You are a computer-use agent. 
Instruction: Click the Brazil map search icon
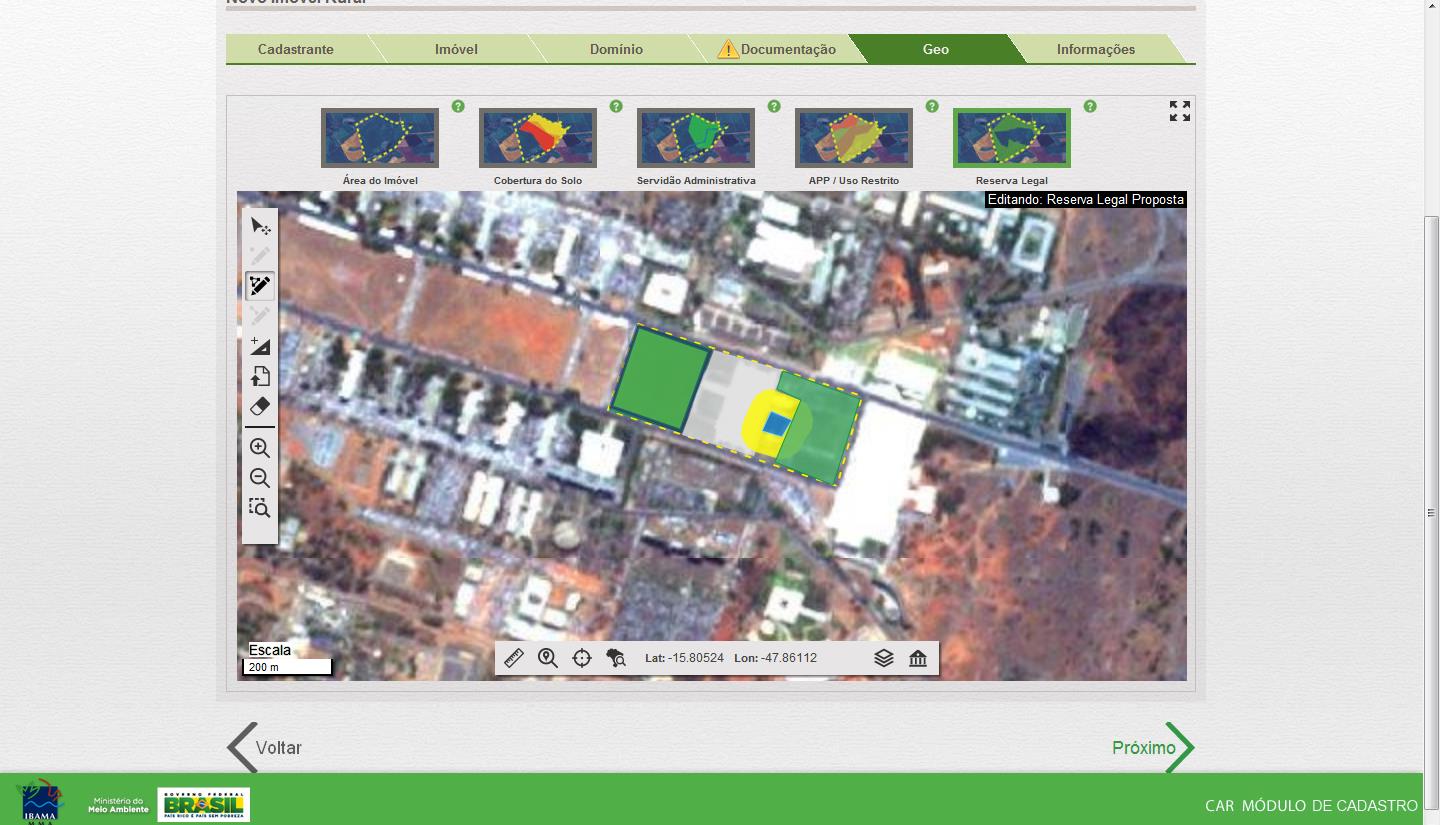click(x=616, y=658)
